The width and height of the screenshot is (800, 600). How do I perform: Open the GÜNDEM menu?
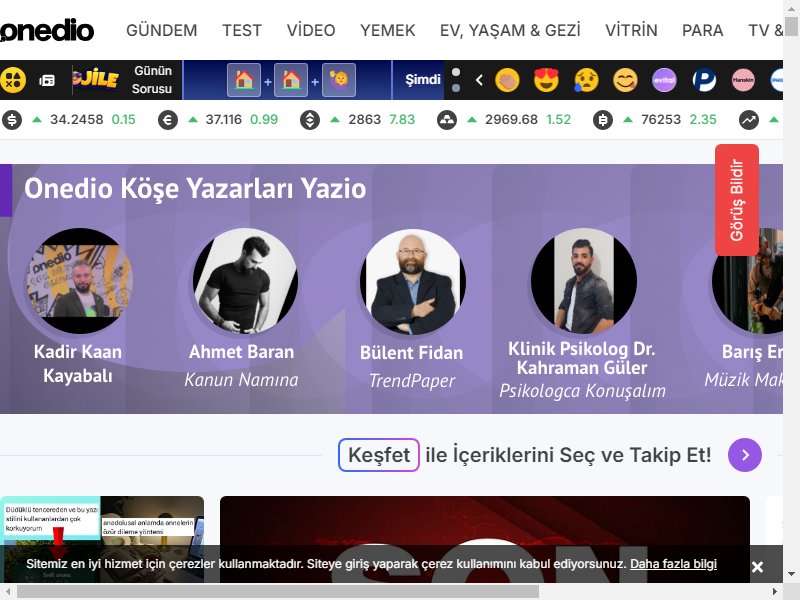point(162,31)
